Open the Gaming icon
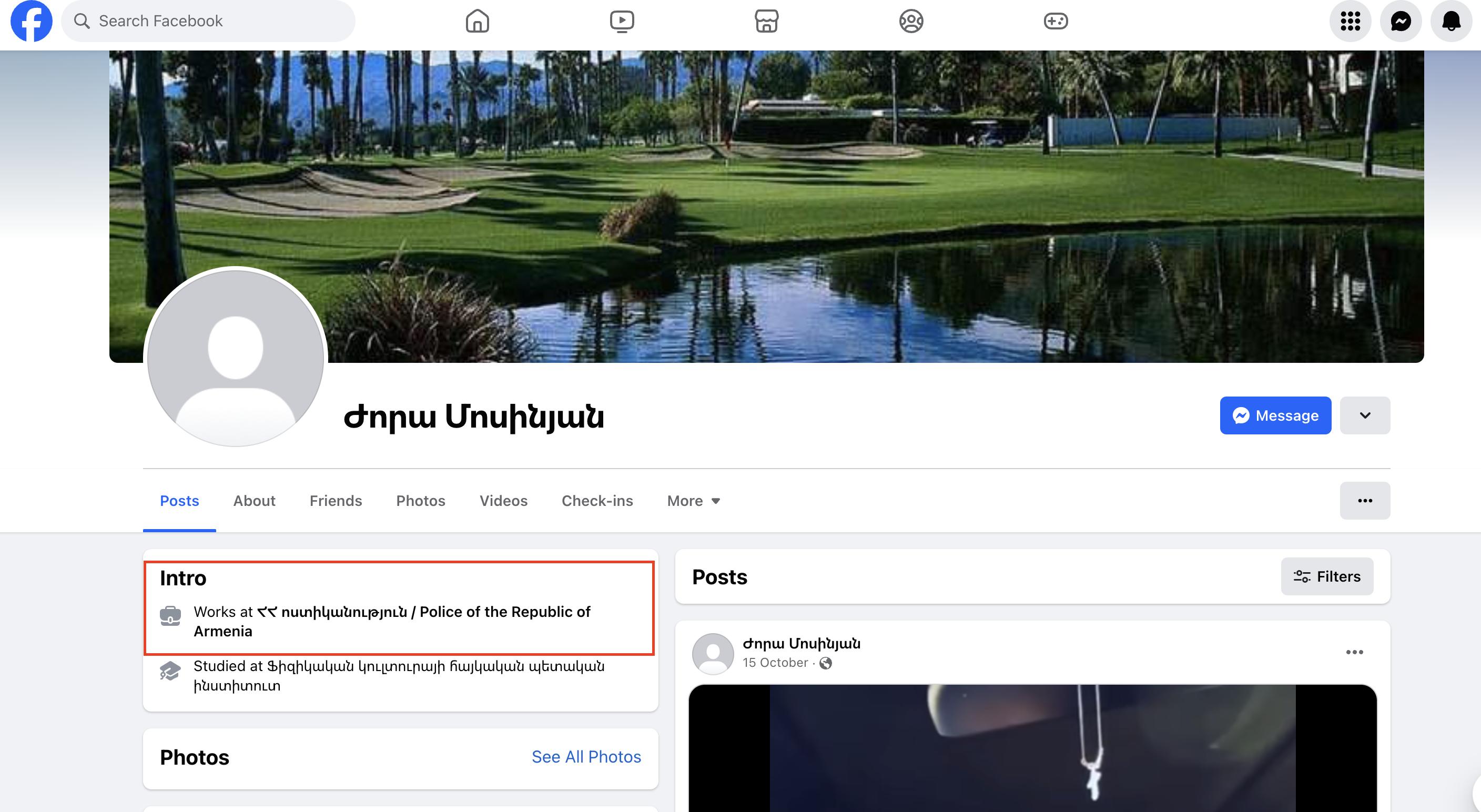1481x812 pixels. [1056, 22]
